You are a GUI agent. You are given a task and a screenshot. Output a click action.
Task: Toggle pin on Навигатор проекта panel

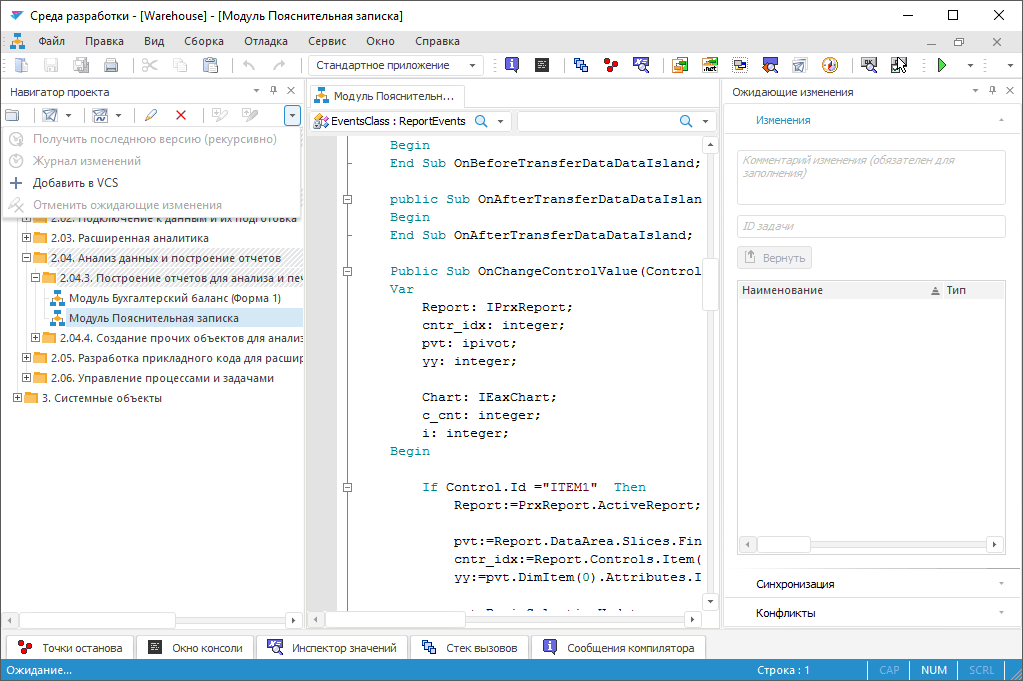[273, 91]
